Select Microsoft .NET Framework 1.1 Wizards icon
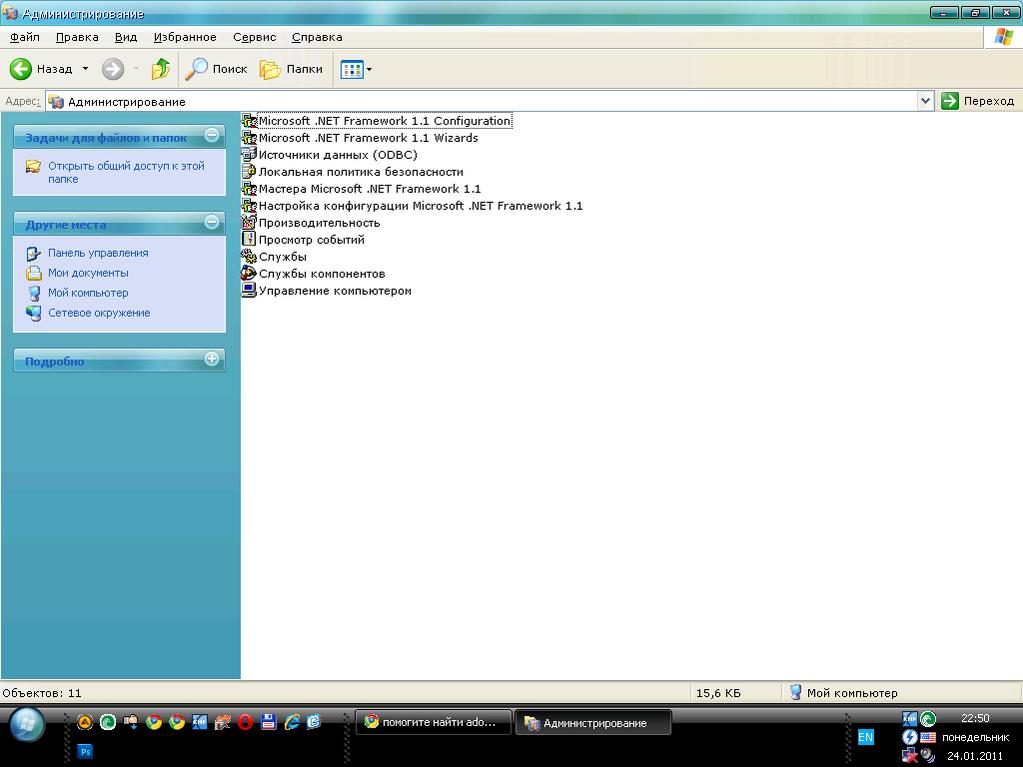1023x767 pixels. click(x=249, y=138)
